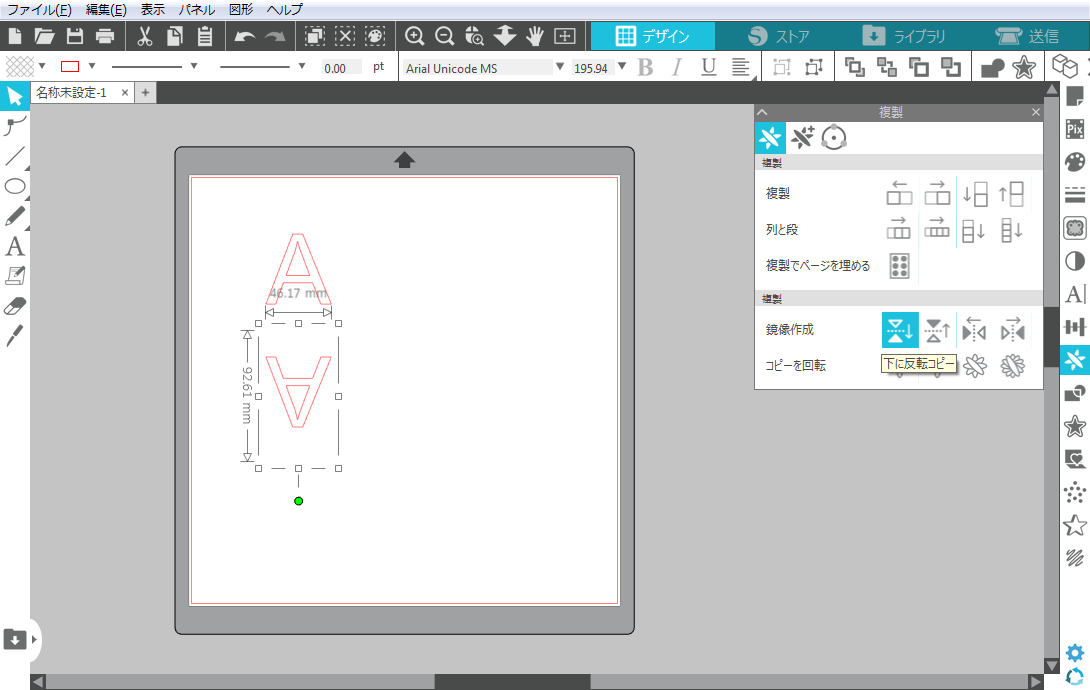Viewport: 1090px width, 690px height.
Task: Expand the font size 195.94 dropdown
Action: (622, 67)
